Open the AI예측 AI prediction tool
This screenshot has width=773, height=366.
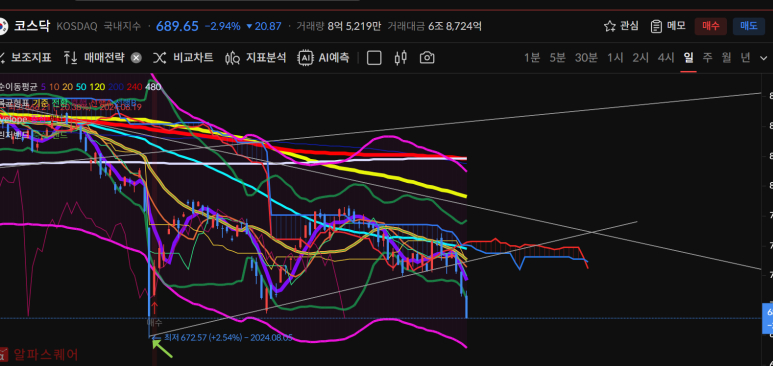[x=323, y=58]
